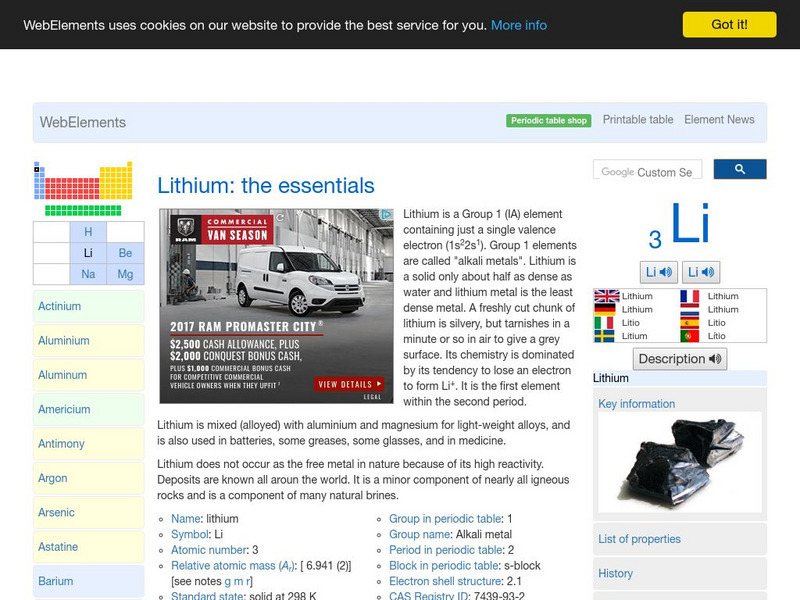Switch to Printable table
Viewport: 800px width, 600px height.
(x=638, y=119)
